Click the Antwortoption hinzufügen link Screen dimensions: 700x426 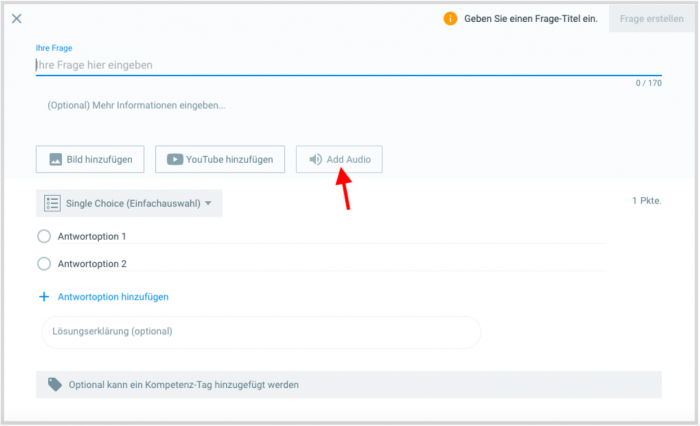(x=113, y=297)
